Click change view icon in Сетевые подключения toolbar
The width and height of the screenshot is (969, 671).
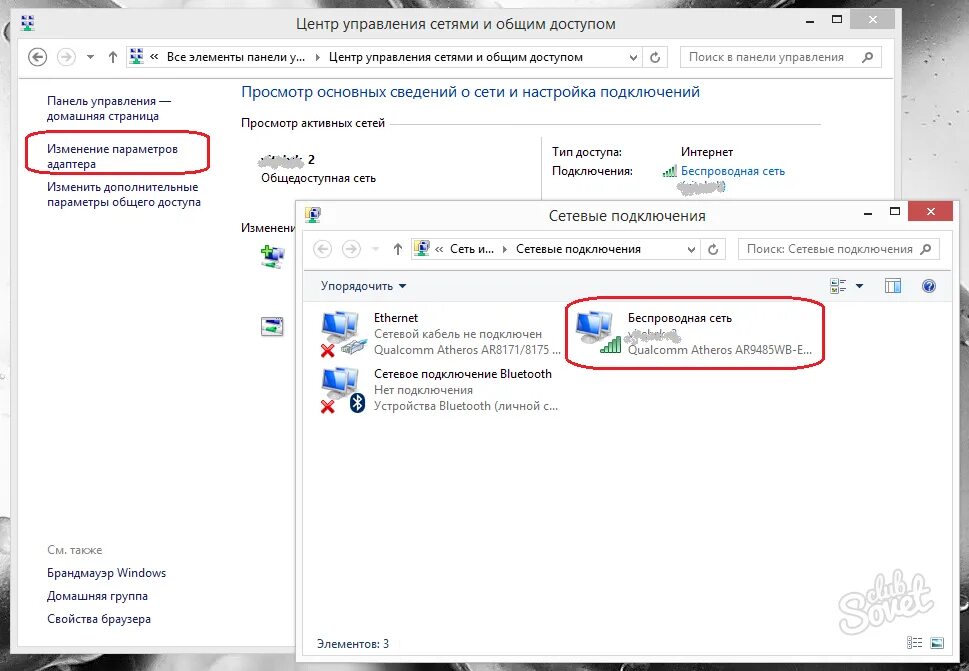coord(838,285)
